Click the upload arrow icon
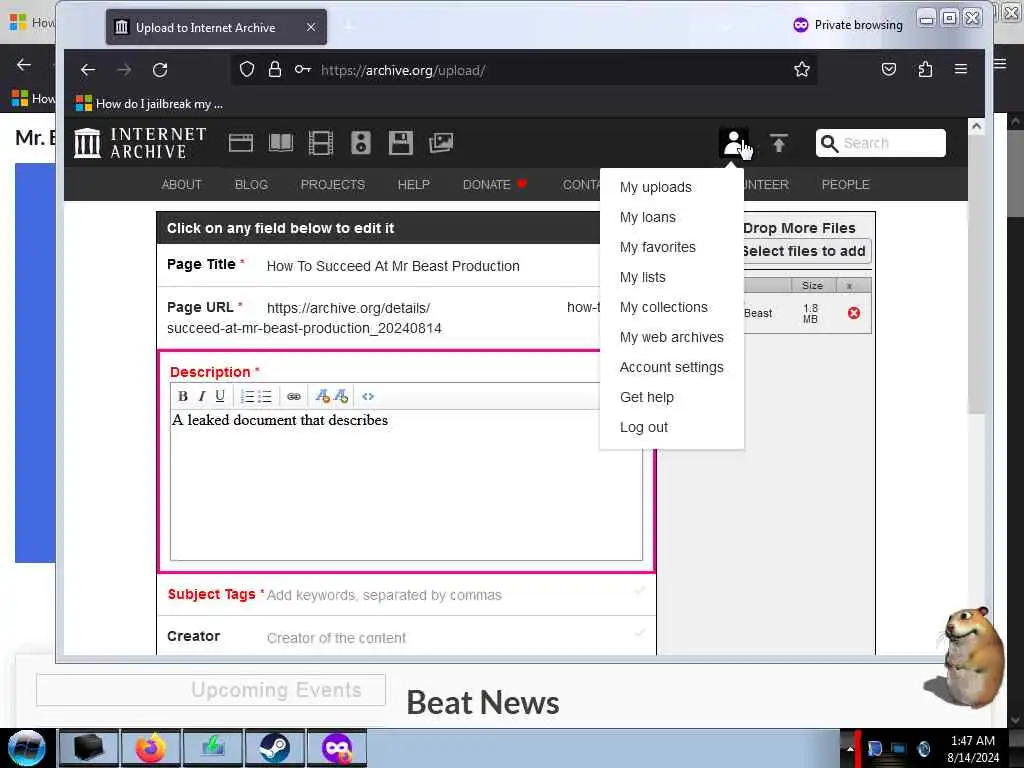This screenshot has width=1024, height=768. (778, 143)
